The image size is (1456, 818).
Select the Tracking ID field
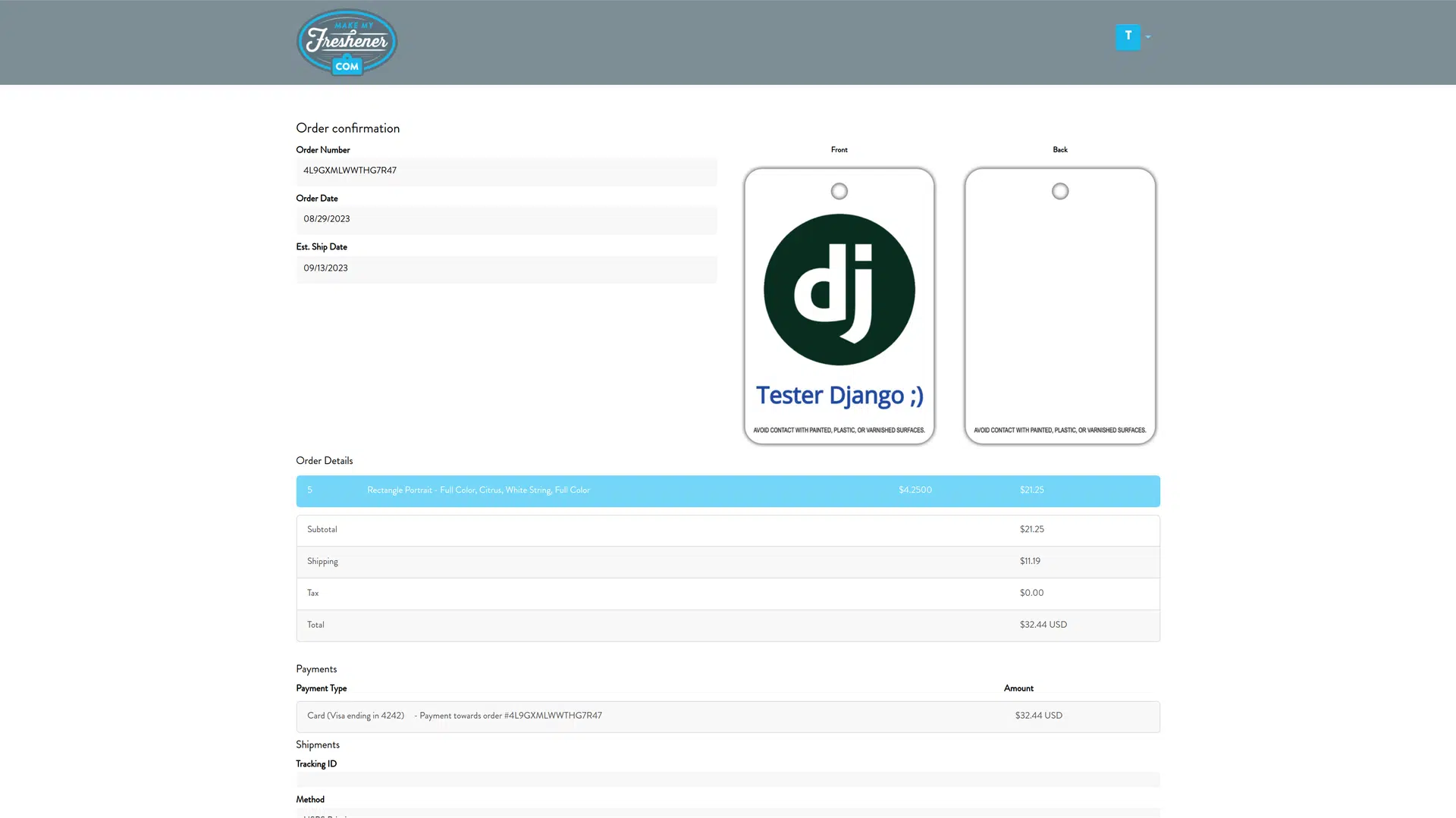(x=728, y=779)
